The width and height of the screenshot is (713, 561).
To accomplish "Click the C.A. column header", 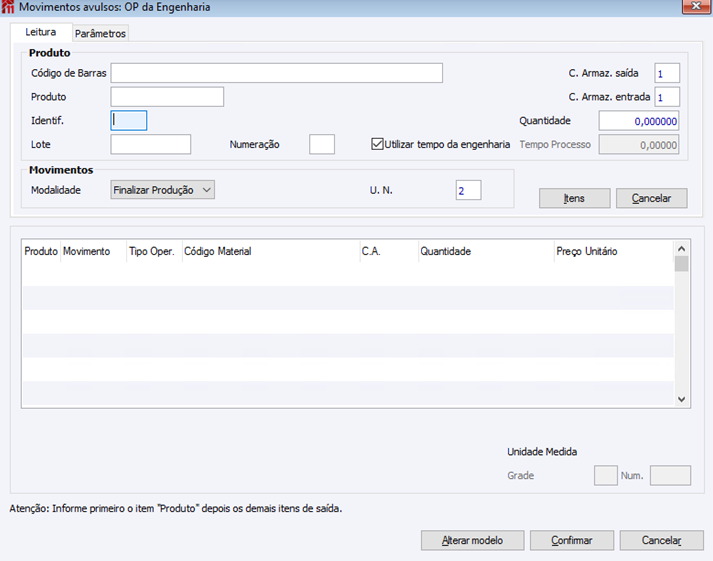I will (389, 251).
